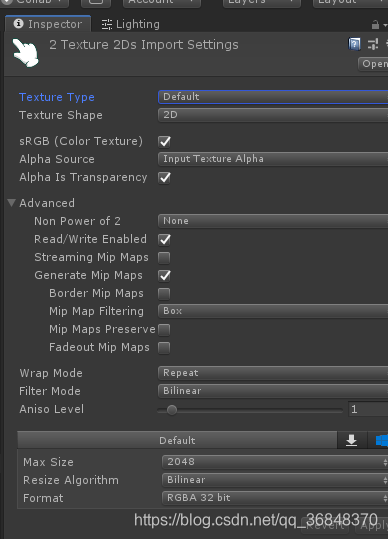This screenshot has width=388, height=539.
Task: Open the Filter Mode dropdown
Action: coord(273,391)
